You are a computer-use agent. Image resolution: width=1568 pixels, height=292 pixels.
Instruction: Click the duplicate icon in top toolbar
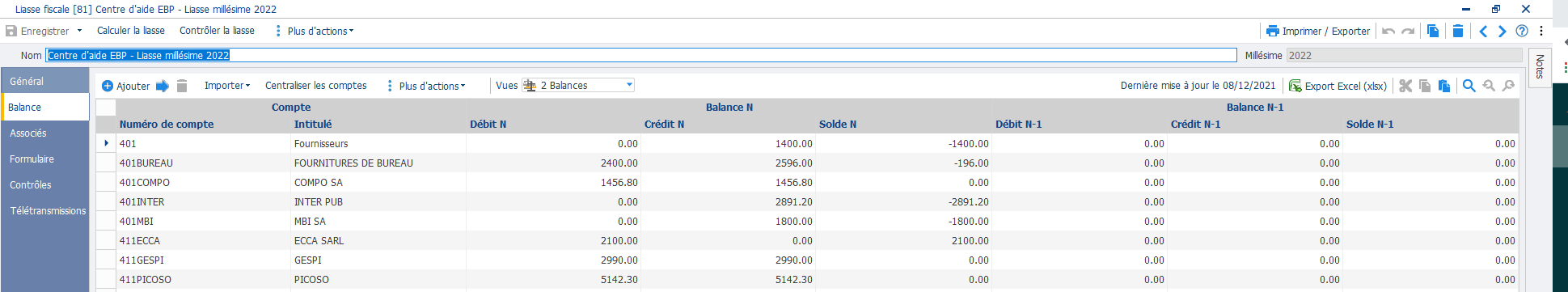click(1433, 31)
